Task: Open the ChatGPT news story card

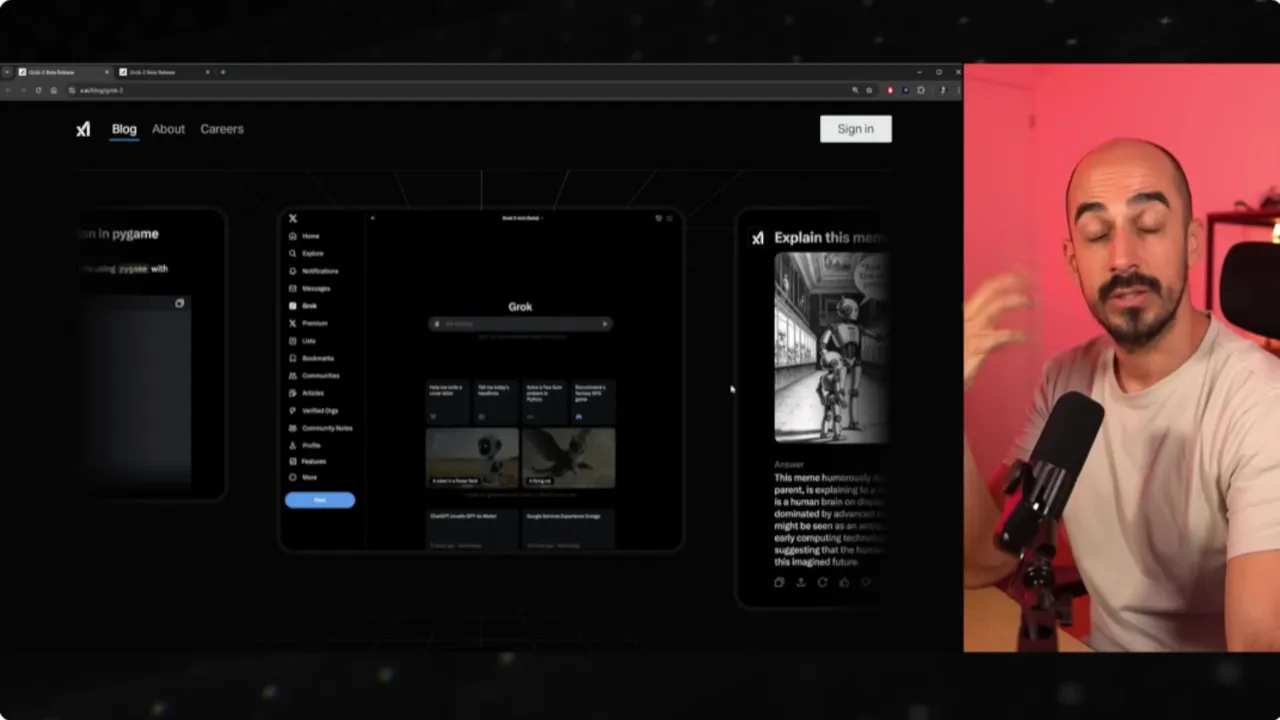Action: click(x=472, y=530)
